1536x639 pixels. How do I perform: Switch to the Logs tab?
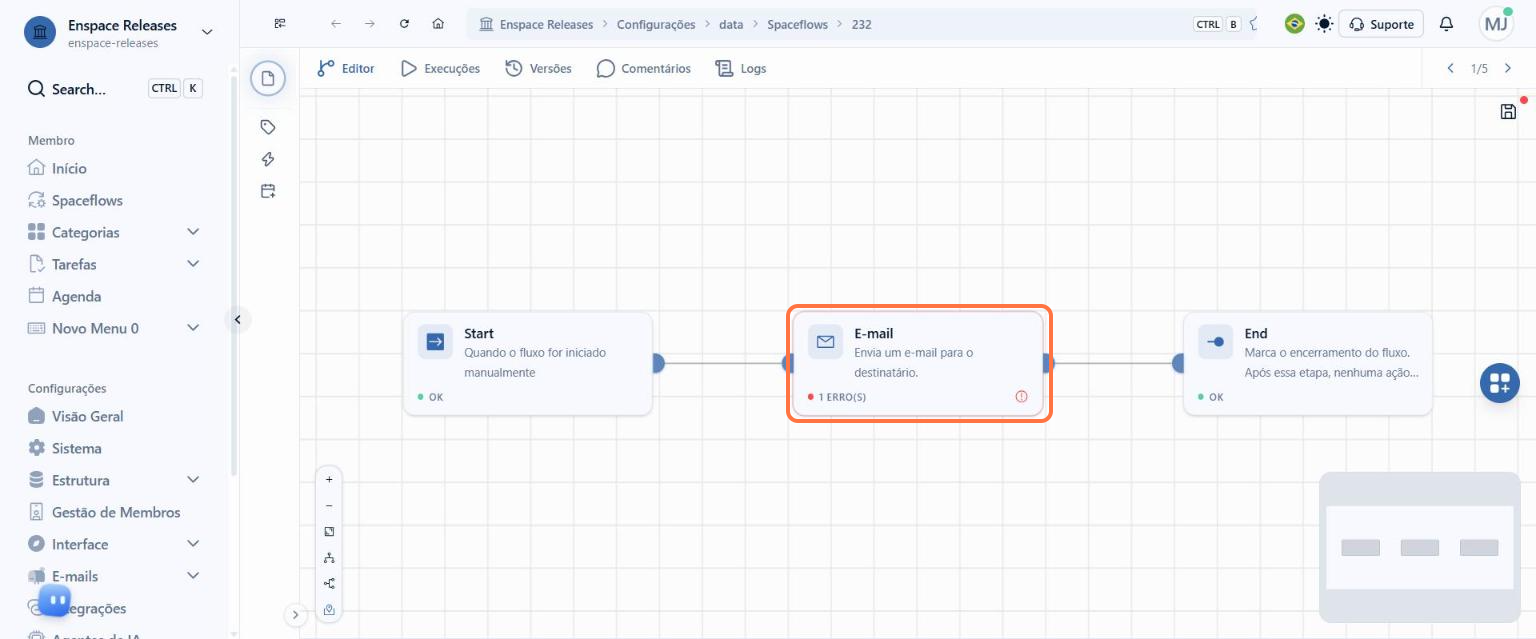741,68
